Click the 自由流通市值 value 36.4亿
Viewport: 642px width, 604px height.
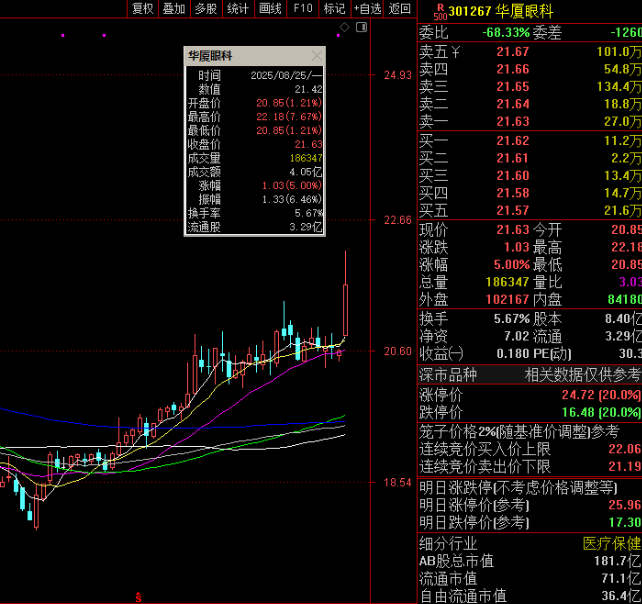[x=621, y=596]
